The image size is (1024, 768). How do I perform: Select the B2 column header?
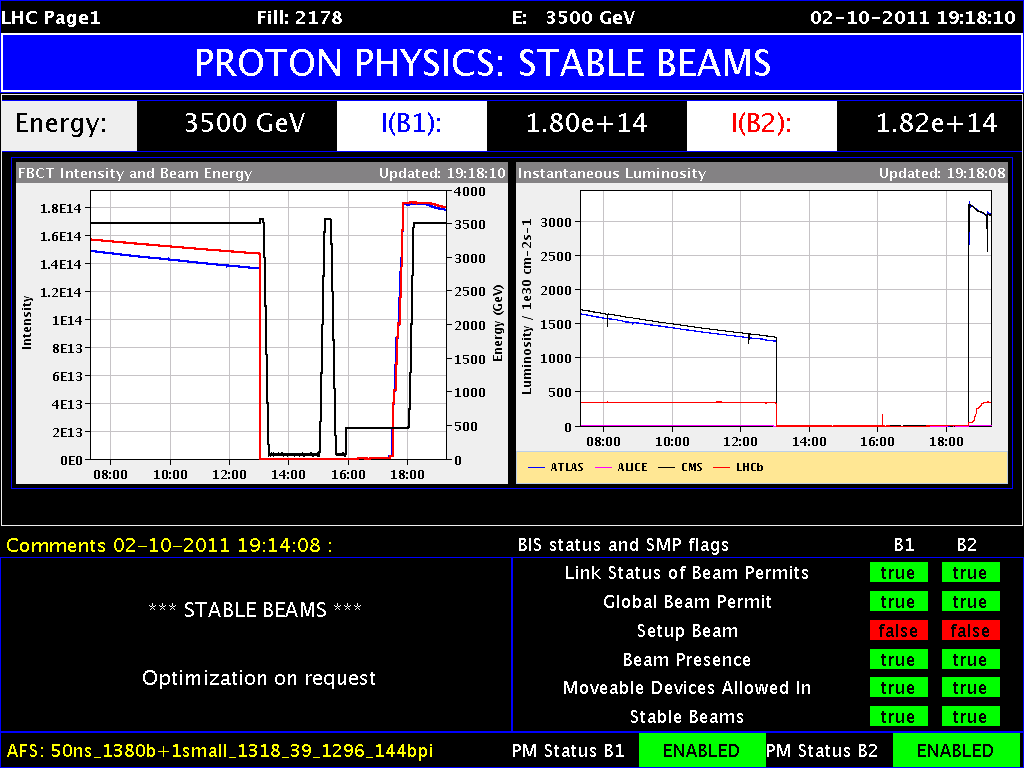click(x=967, y=545)
